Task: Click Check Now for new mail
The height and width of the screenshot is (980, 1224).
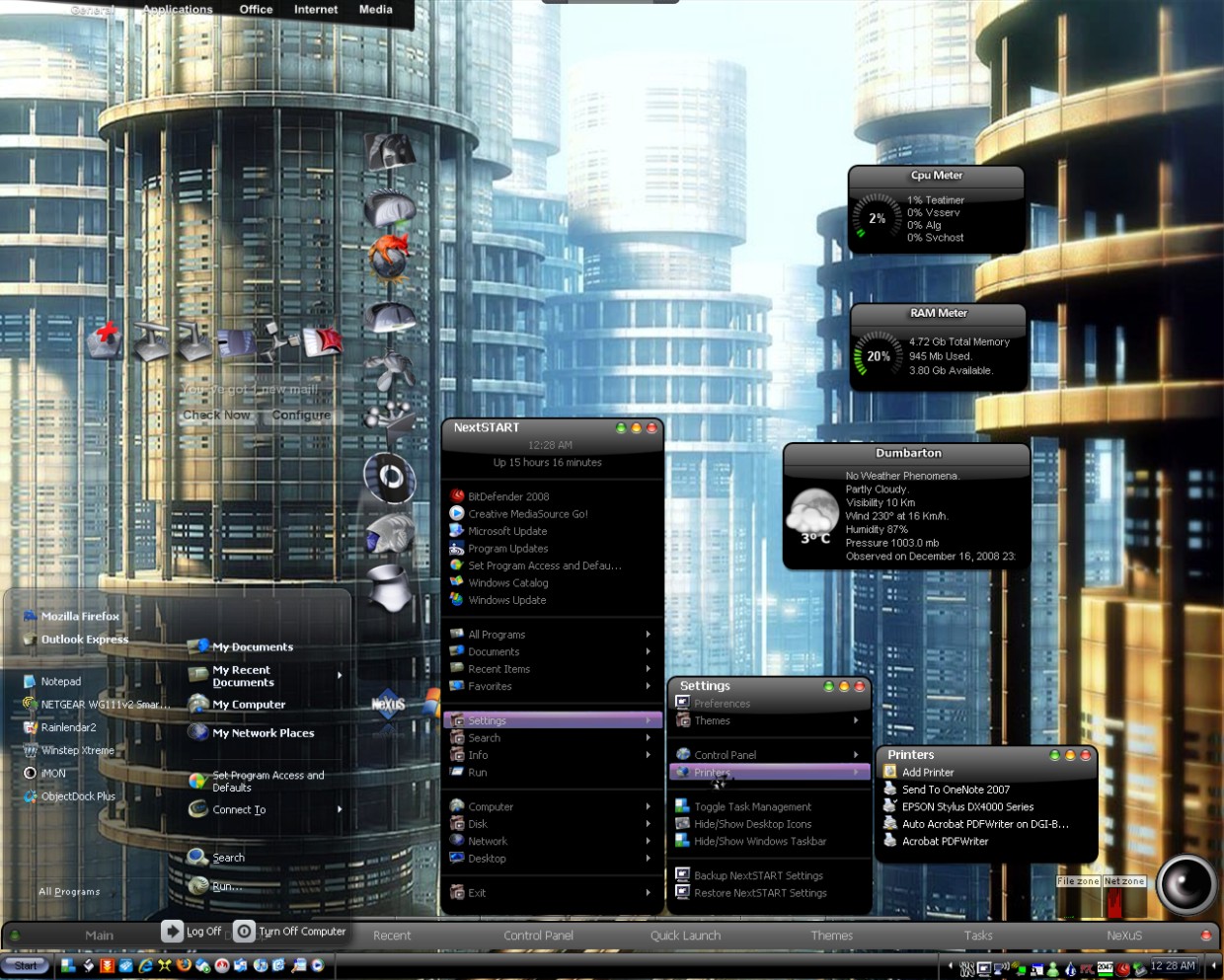Action: [x=217, y=415]
